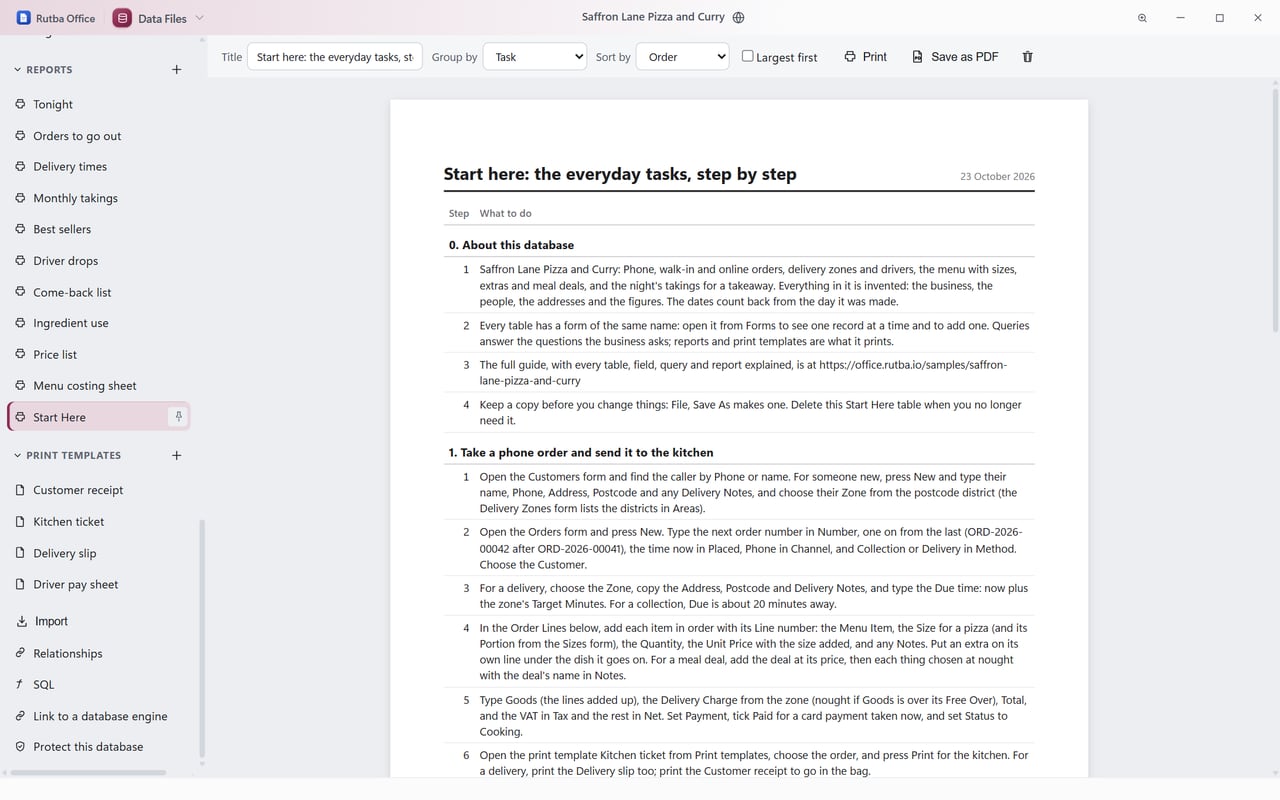Open the Price list report
Image resolution: width=1280 pixels, height=800 pixels.
pos(98,354)
